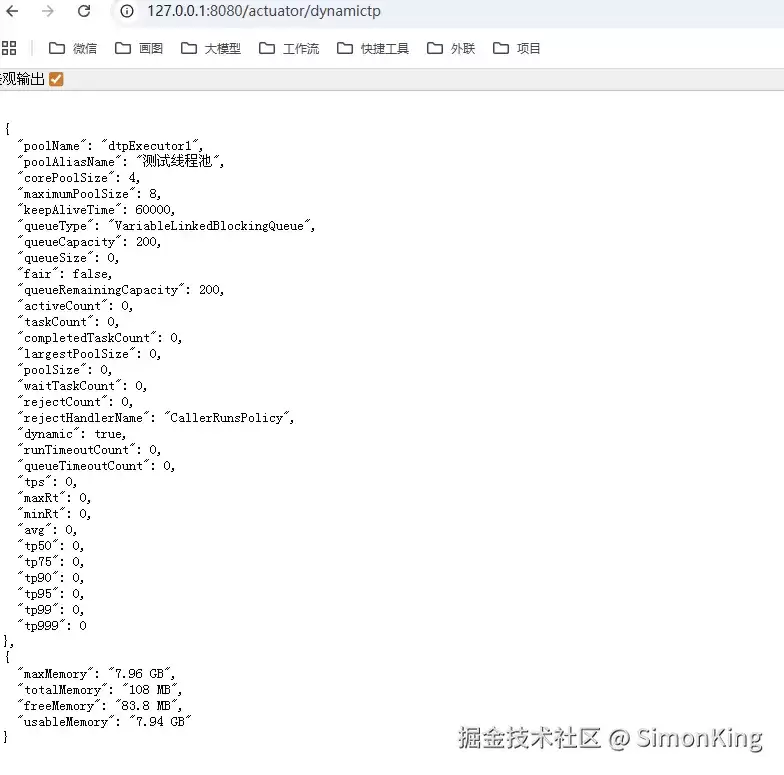This screenshot has height=775, width=784.
Task: Click the queueSize line
Action: [x=68, y=258]
